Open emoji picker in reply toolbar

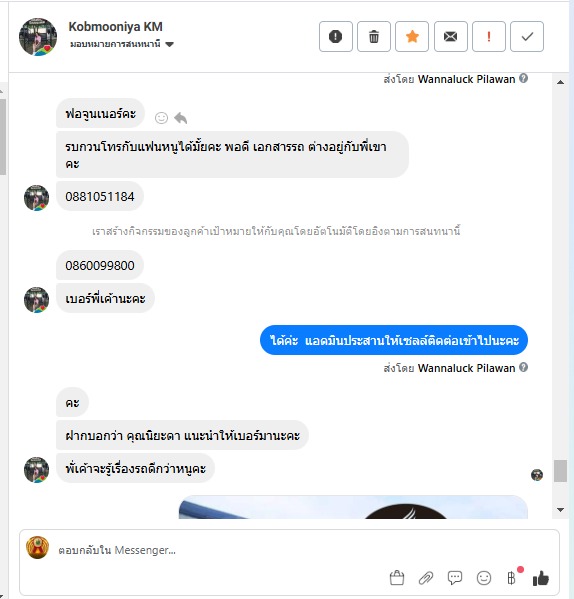pos(484,578)
